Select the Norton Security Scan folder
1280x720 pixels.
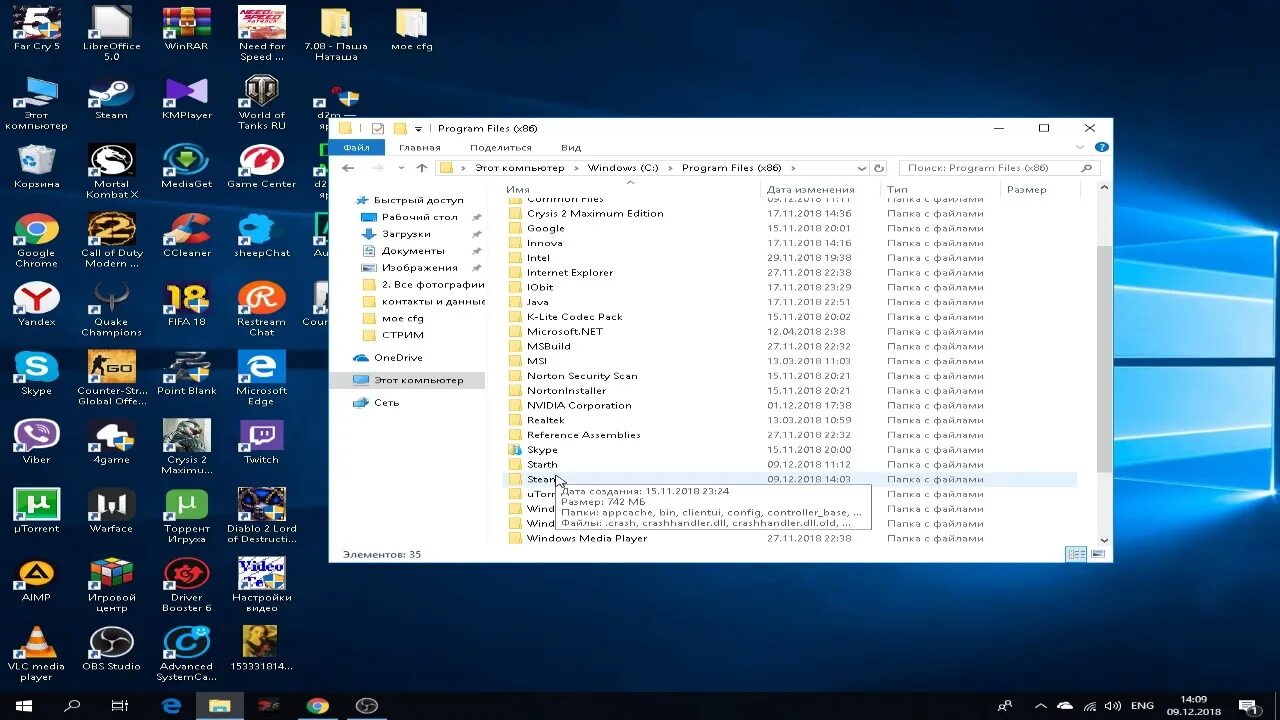click(x=582, y=376)
